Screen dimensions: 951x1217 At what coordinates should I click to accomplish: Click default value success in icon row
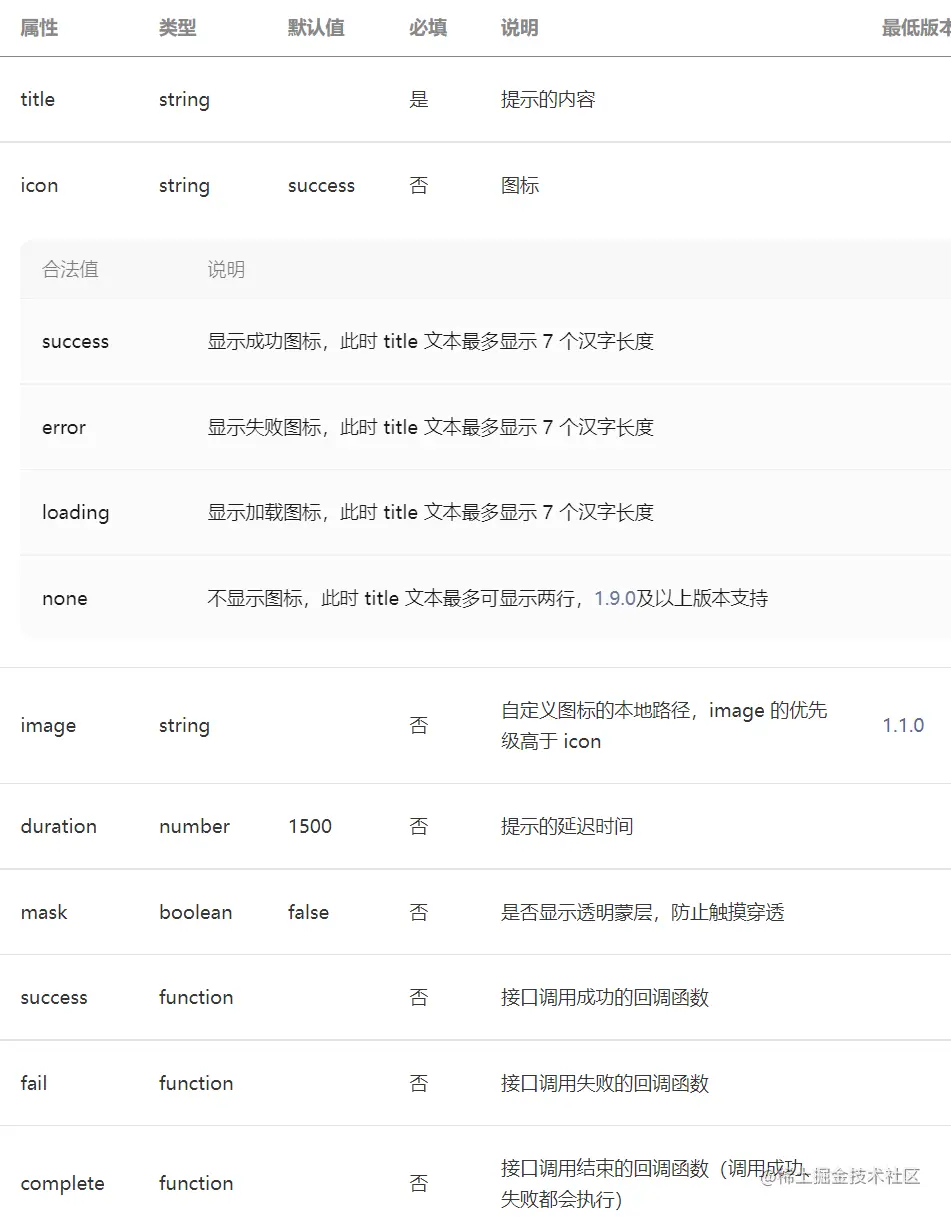point(321,185)
